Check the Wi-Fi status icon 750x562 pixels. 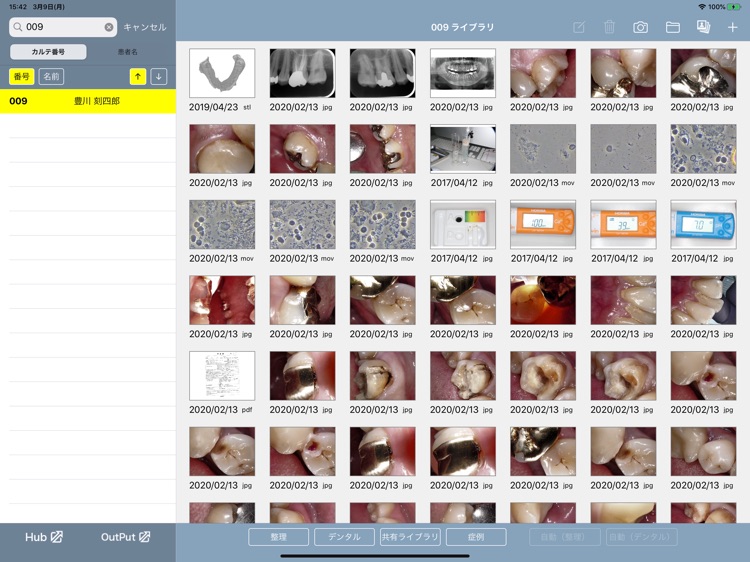tap(702, 7)
